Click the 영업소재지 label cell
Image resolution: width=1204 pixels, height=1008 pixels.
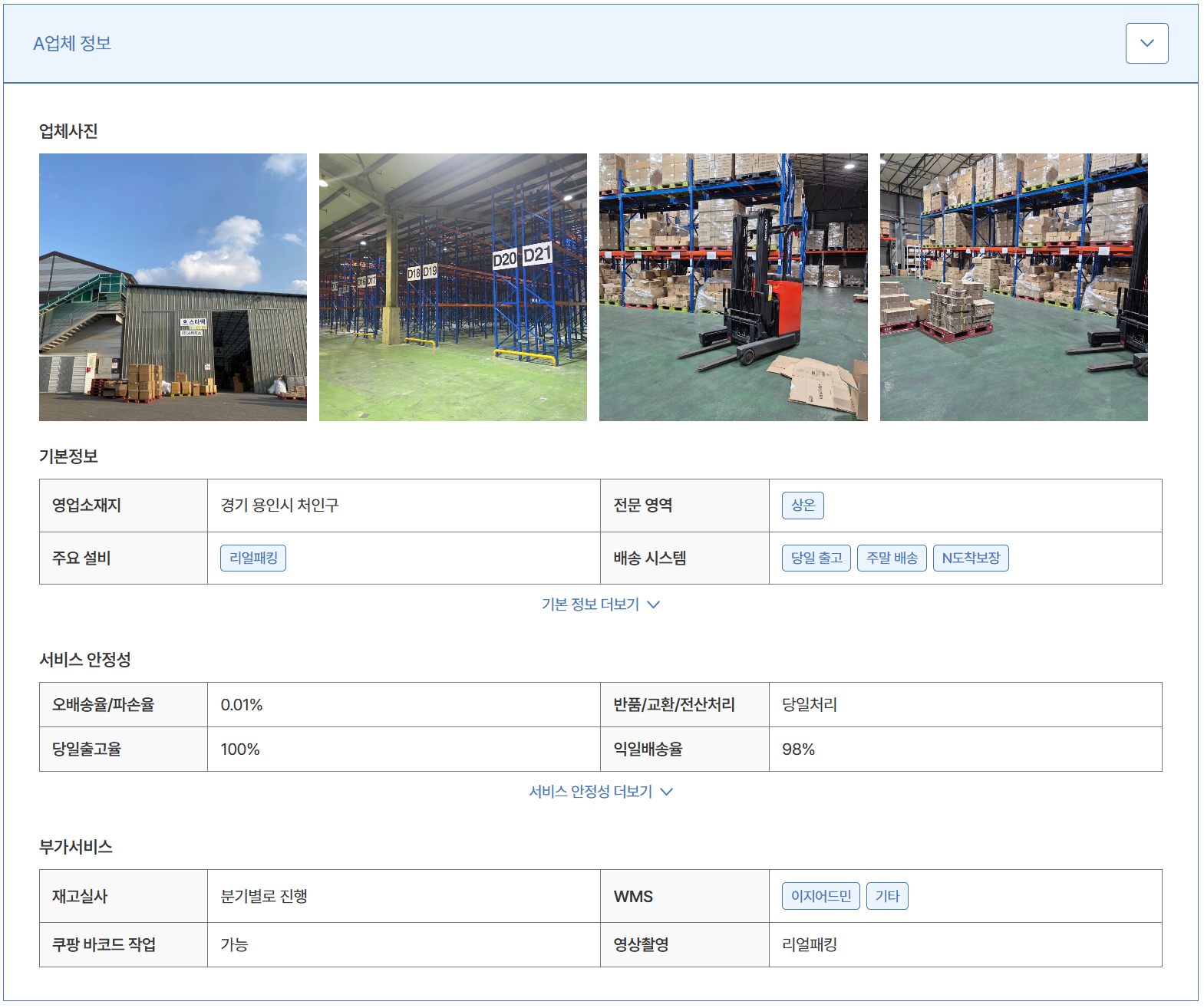click(x=124, y=506)
